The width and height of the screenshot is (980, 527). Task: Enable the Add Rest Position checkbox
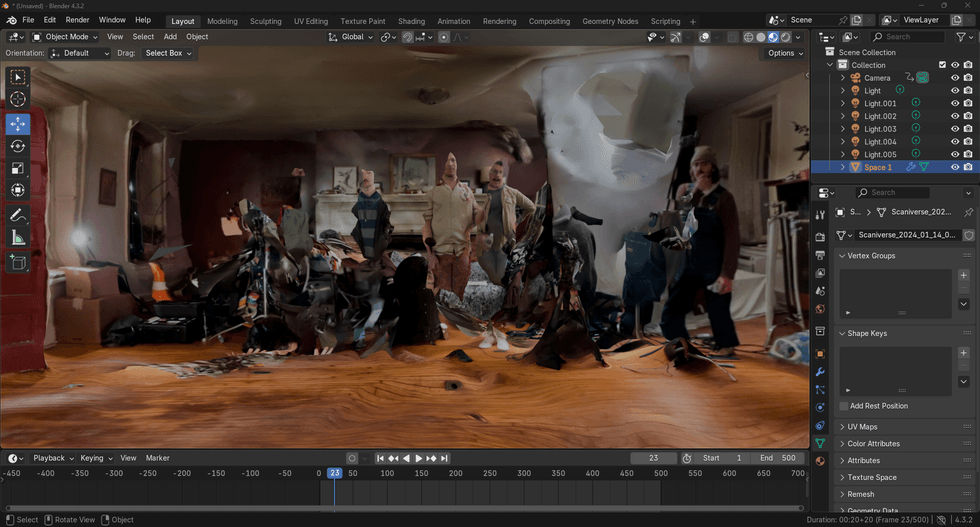[844, 406]
